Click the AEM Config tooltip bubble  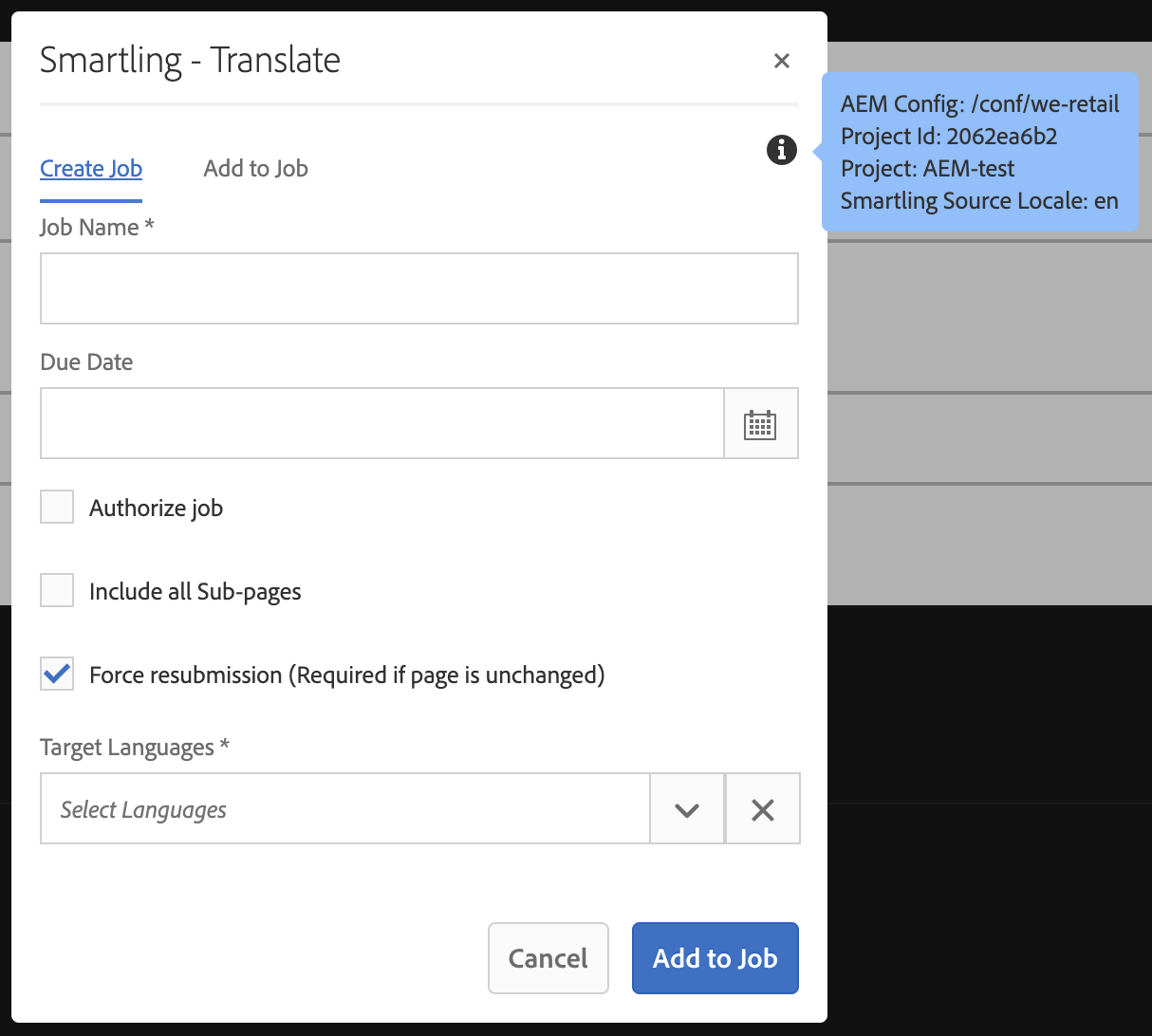tap(979, 152)
